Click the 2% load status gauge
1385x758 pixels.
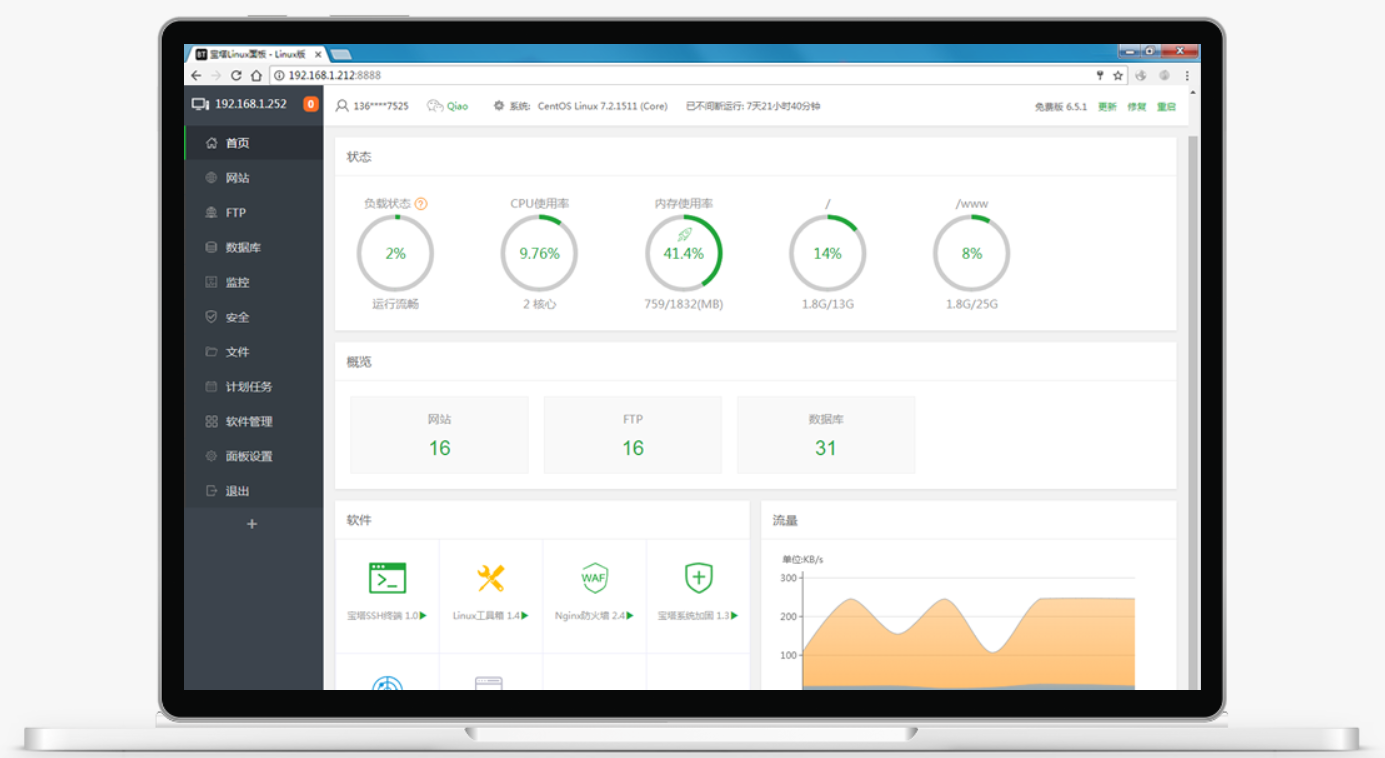click(396, 254)
